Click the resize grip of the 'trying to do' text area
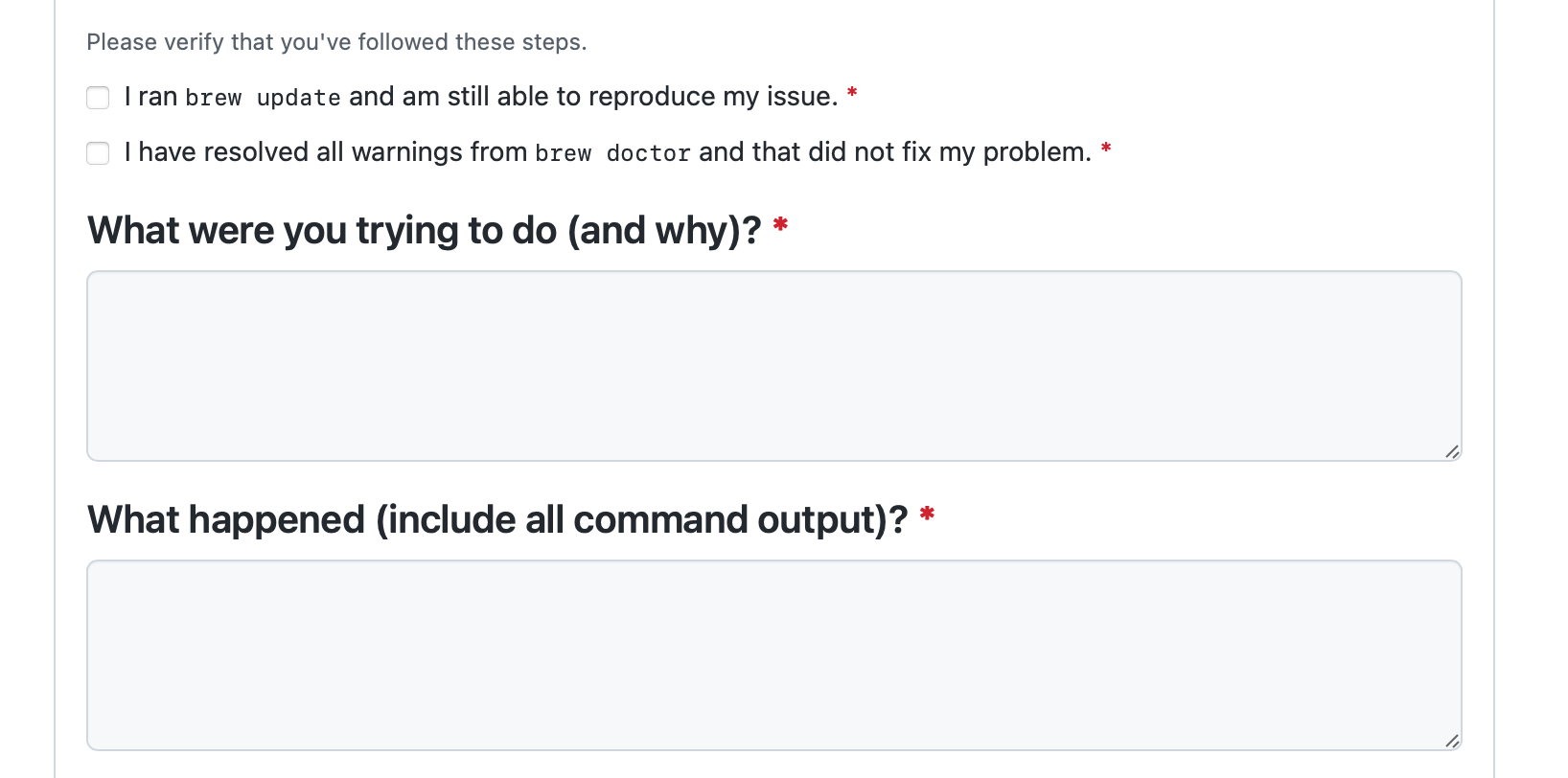This screenshot has height=778, width=1568. click(x=1452, y=451)
